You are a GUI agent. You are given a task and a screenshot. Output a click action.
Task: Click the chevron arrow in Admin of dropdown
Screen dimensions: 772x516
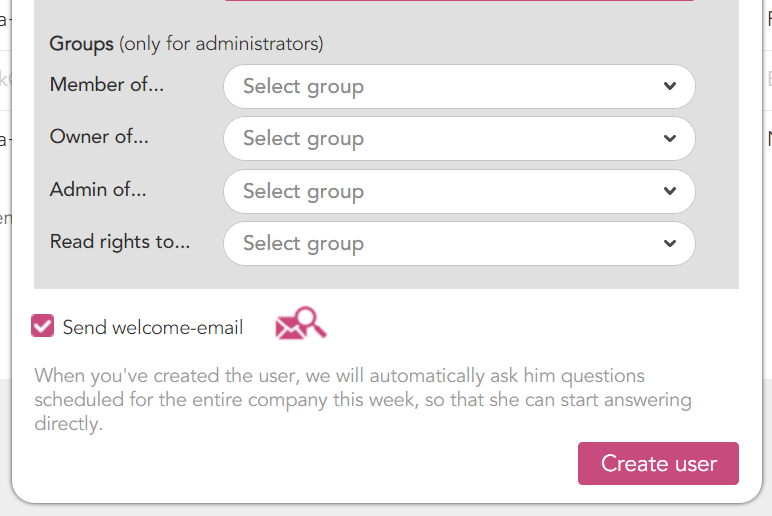coord(670,191)
